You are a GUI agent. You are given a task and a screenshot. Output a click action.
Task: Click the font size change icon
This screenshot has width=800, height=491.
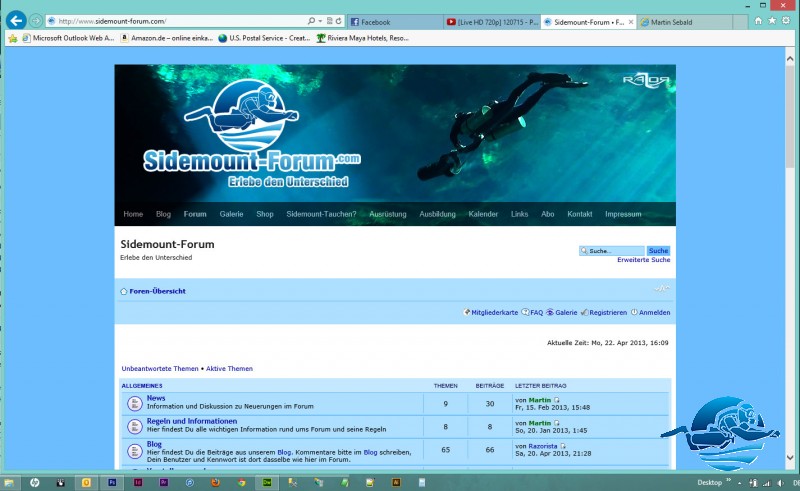click(662, 289)
